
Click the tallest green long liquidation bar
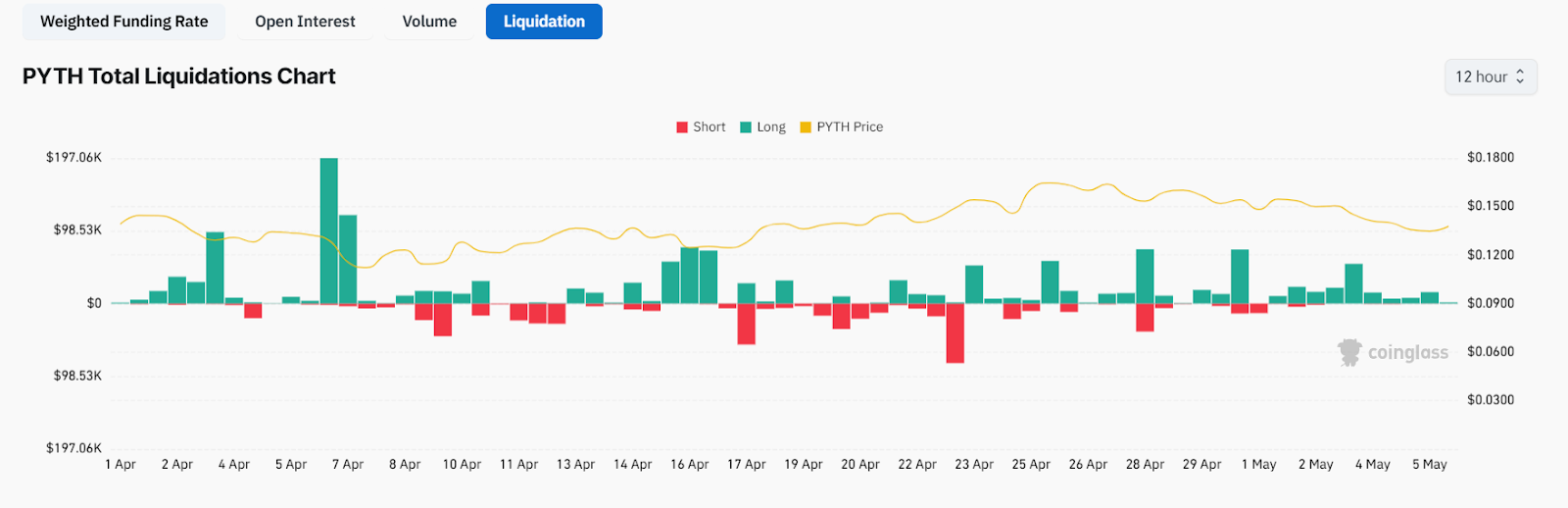(x=328, y=230)
